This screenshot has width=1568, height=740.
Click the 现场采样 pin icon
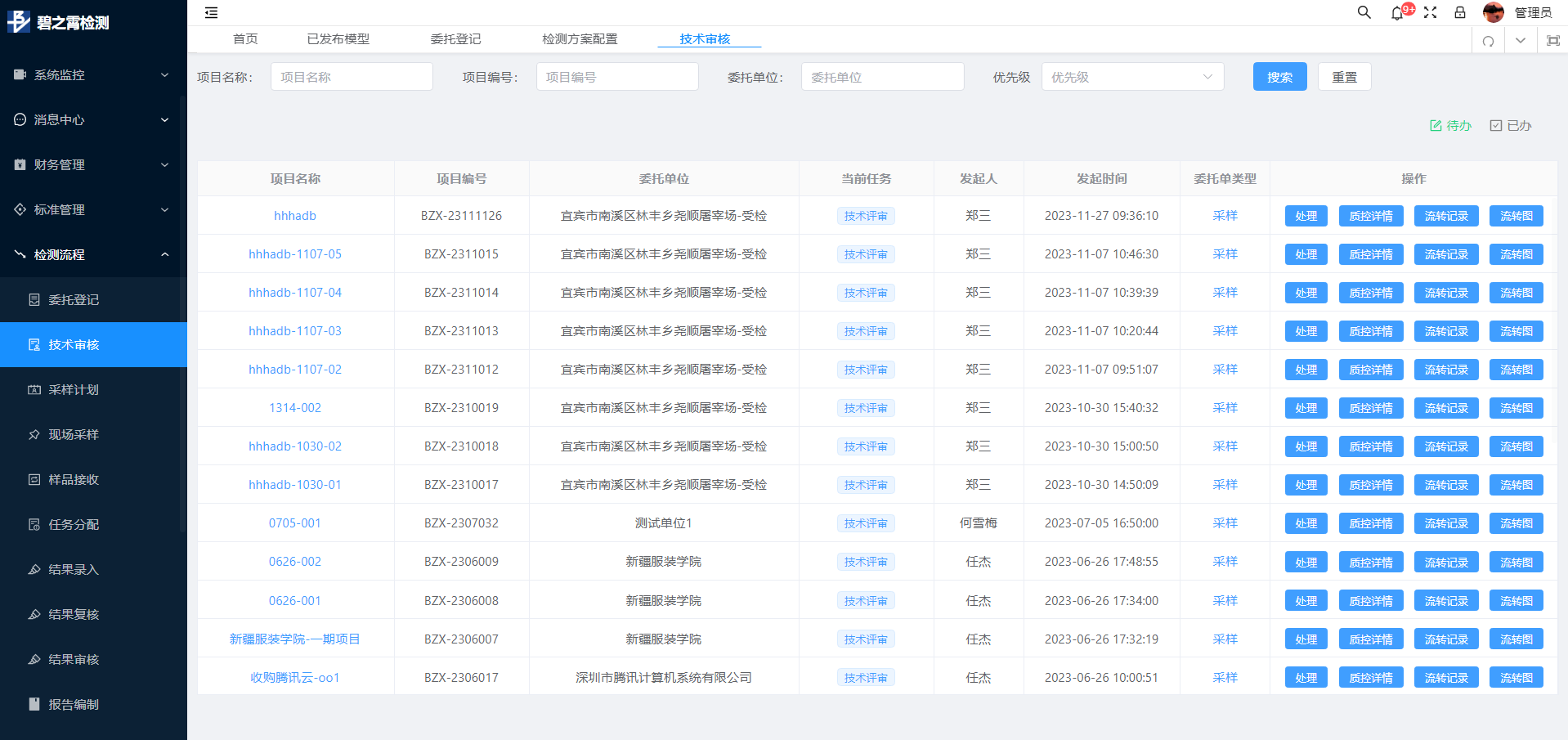pos(34,435)
